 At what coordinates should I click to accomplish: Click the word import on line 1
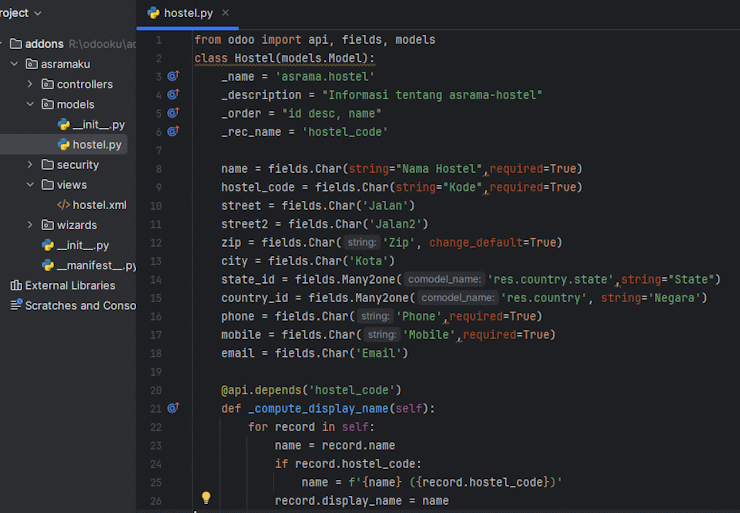click(x=281, y=40)
